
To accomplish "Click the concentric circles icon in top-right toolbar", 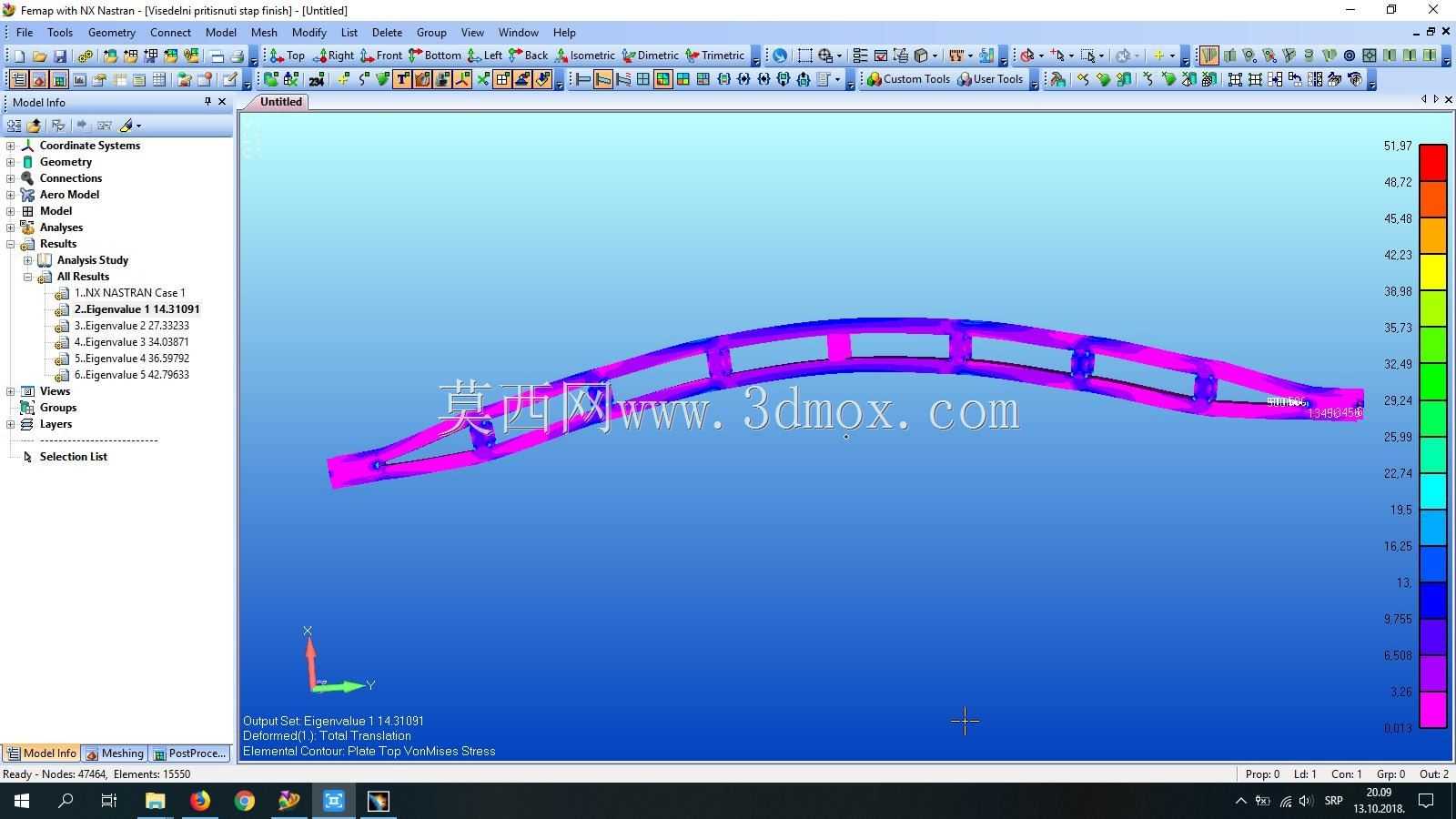I will (1350, 56).
